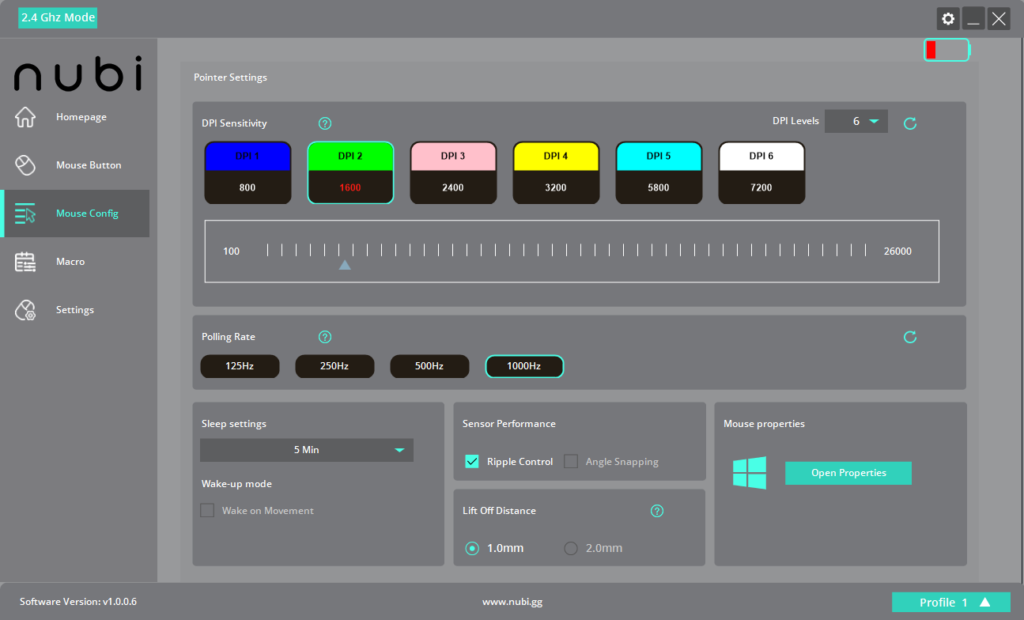Select the blue DPI 1 swatch
Image resolution: width=1024 pixels, height=620 pixels.
tap(248, 157)
